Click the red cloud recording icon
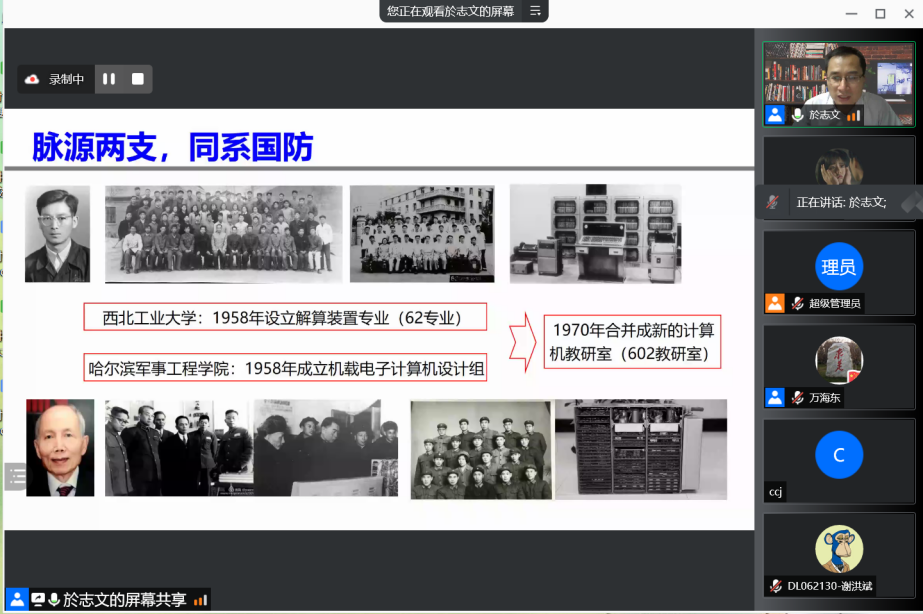Image resolution: width=923 pixels, height=614 pixels. (32, 79)
